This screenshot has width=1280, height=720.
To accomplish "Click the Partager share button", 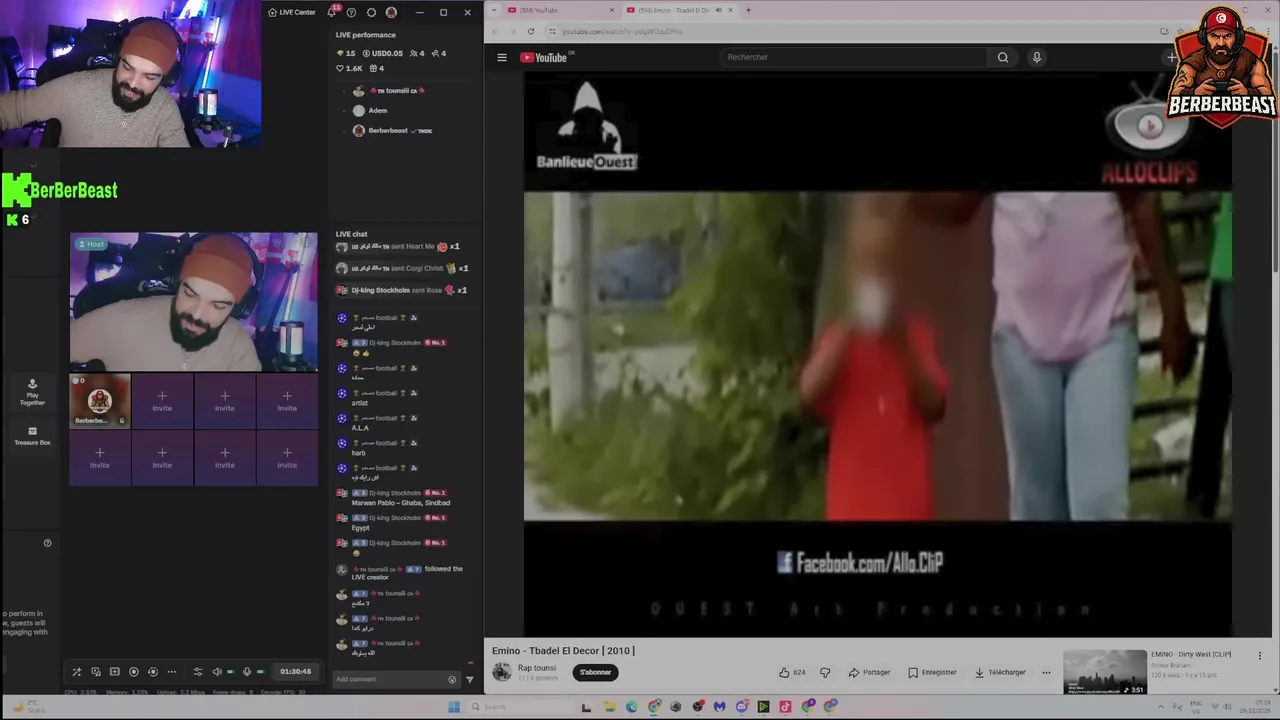I will 869,672.
